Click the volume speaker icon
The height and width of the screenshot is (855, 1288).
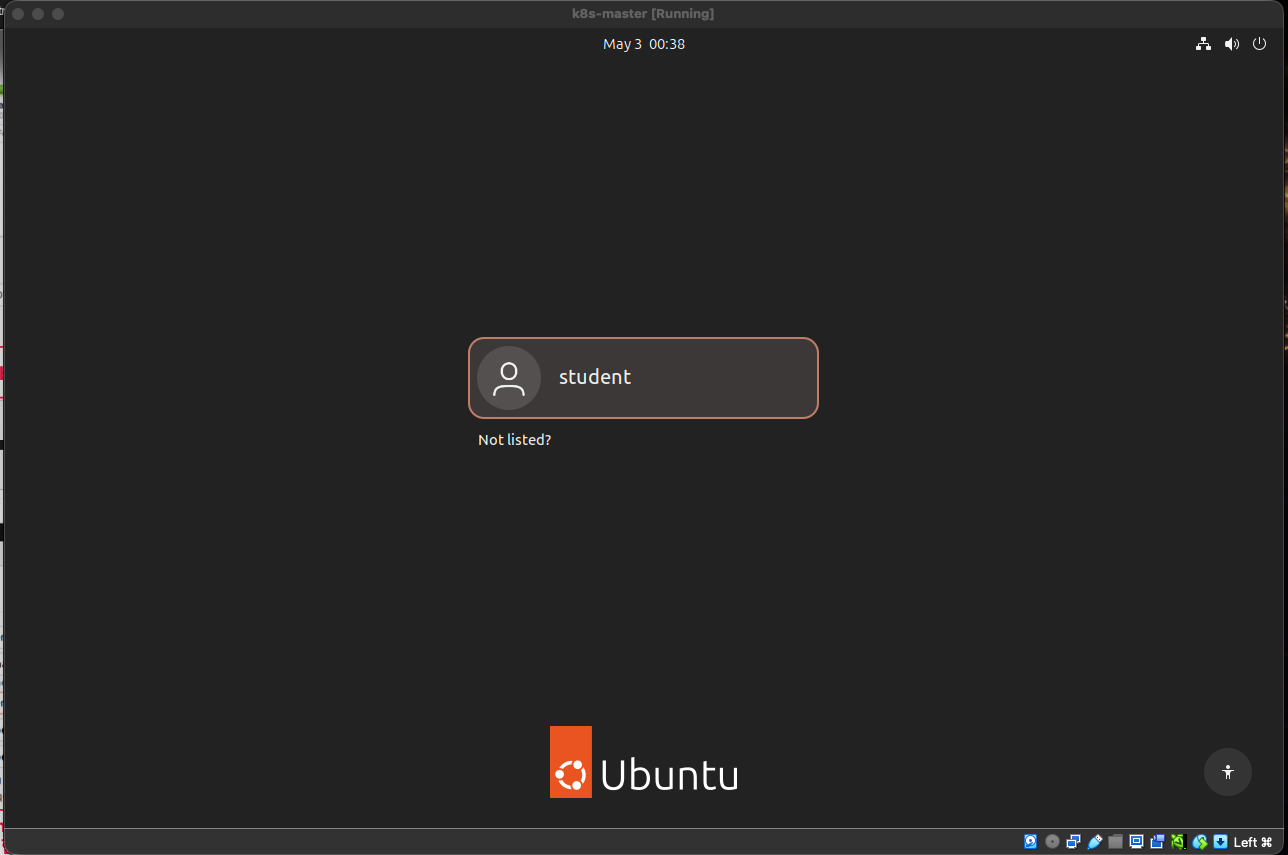click(x=1232, y=44)
